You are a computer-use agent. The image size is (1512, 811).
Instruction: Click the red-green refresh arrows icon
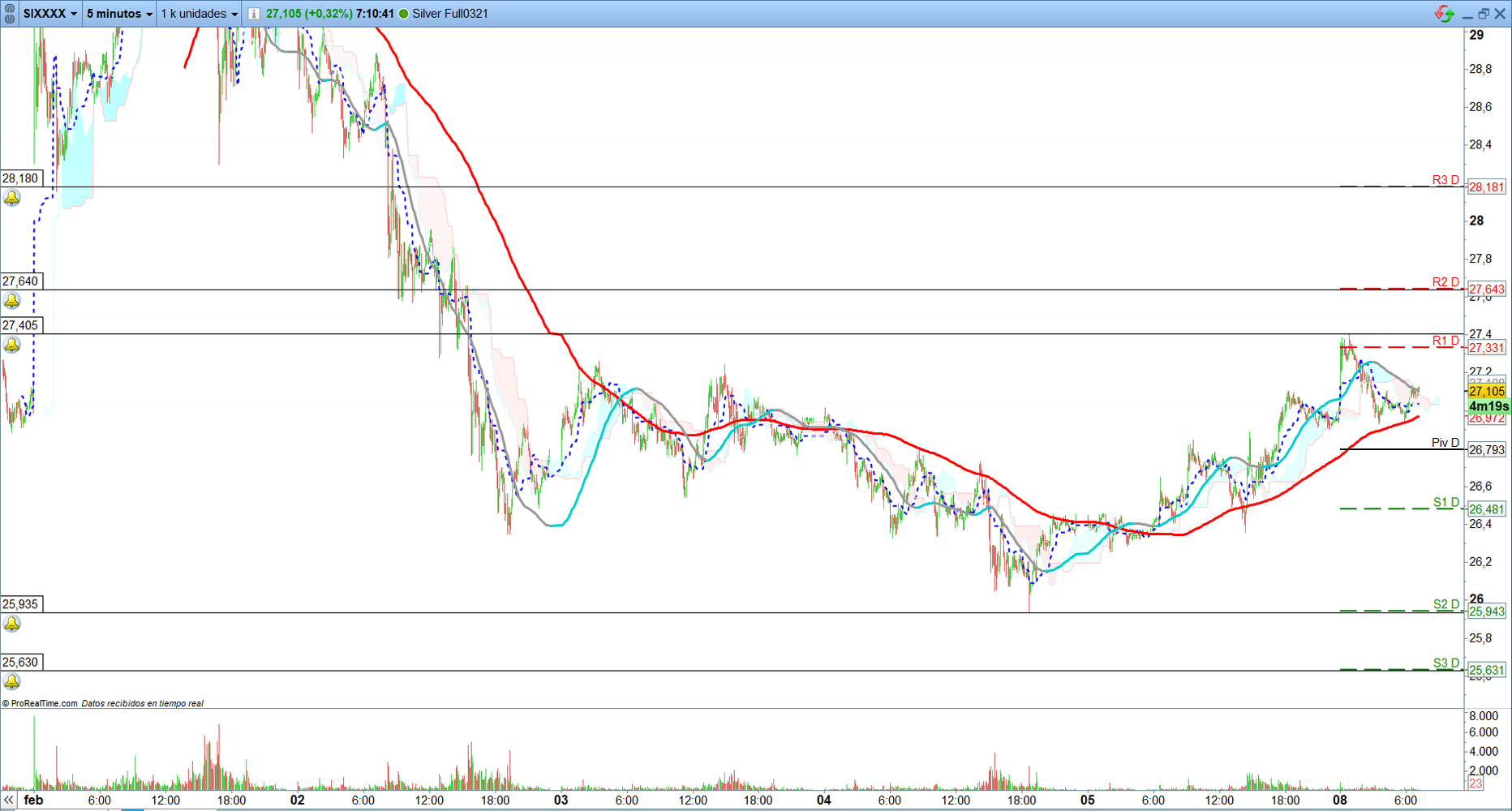(1444, 14)
